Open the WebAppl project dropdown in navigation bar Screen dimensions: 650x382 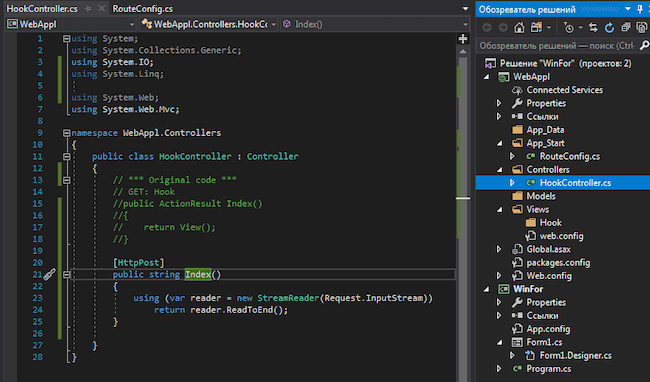point(71,24)
